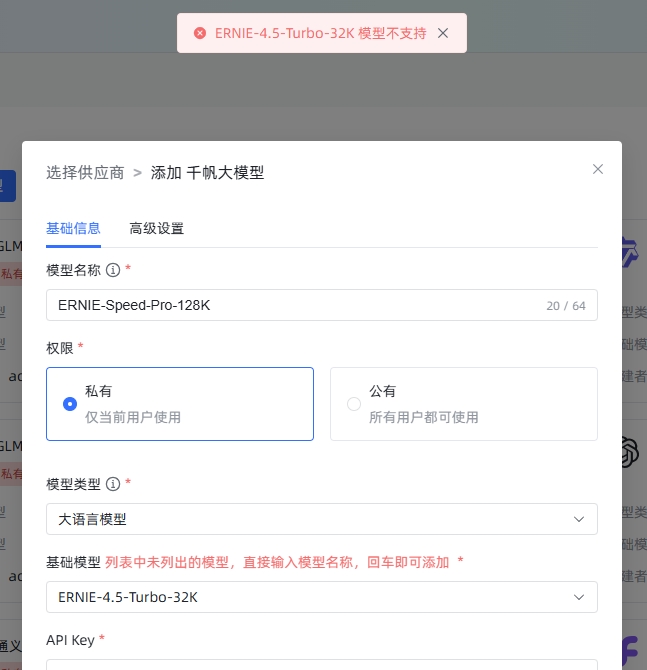
Task: Click the blue button at left edge
Action: click(x=8, y=186)
